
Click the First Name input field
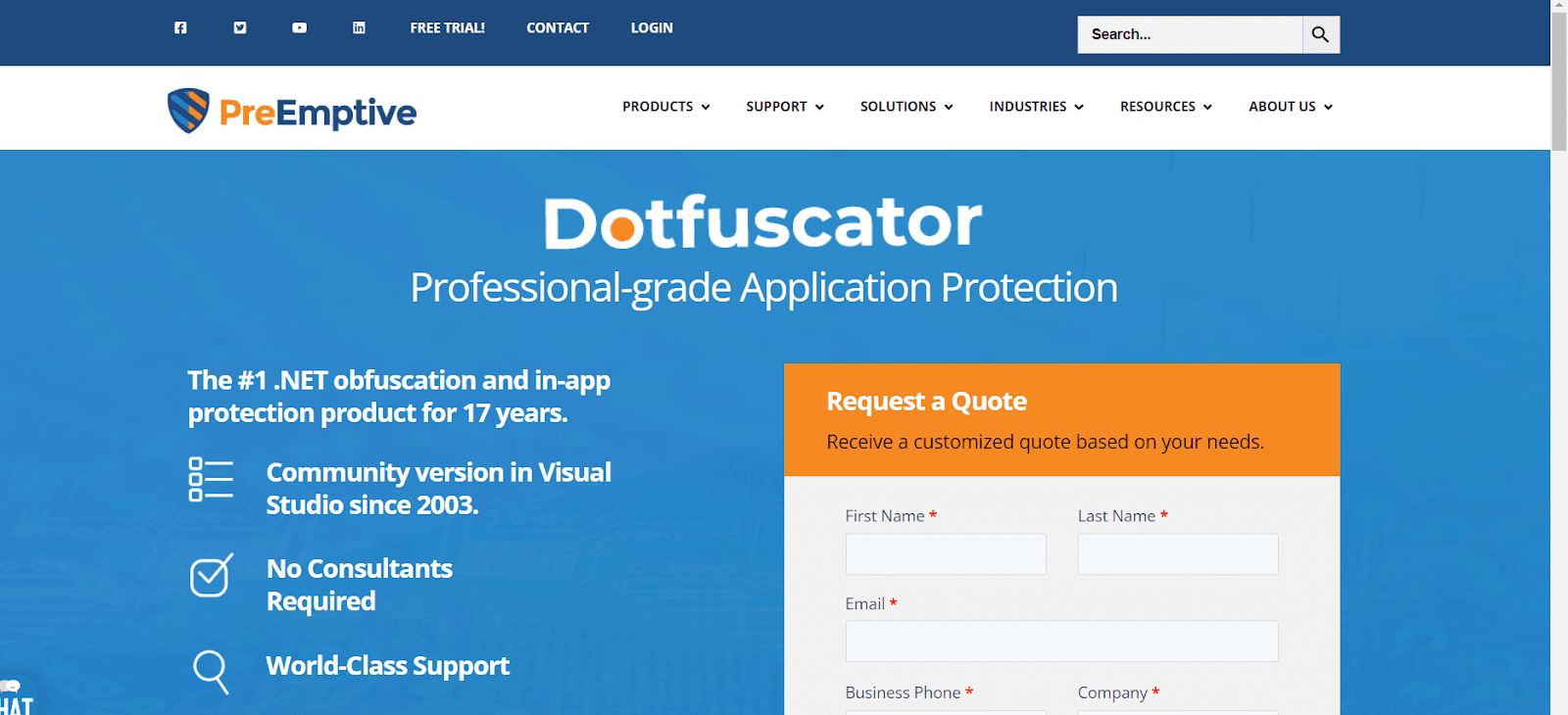(x=946, y=554)
